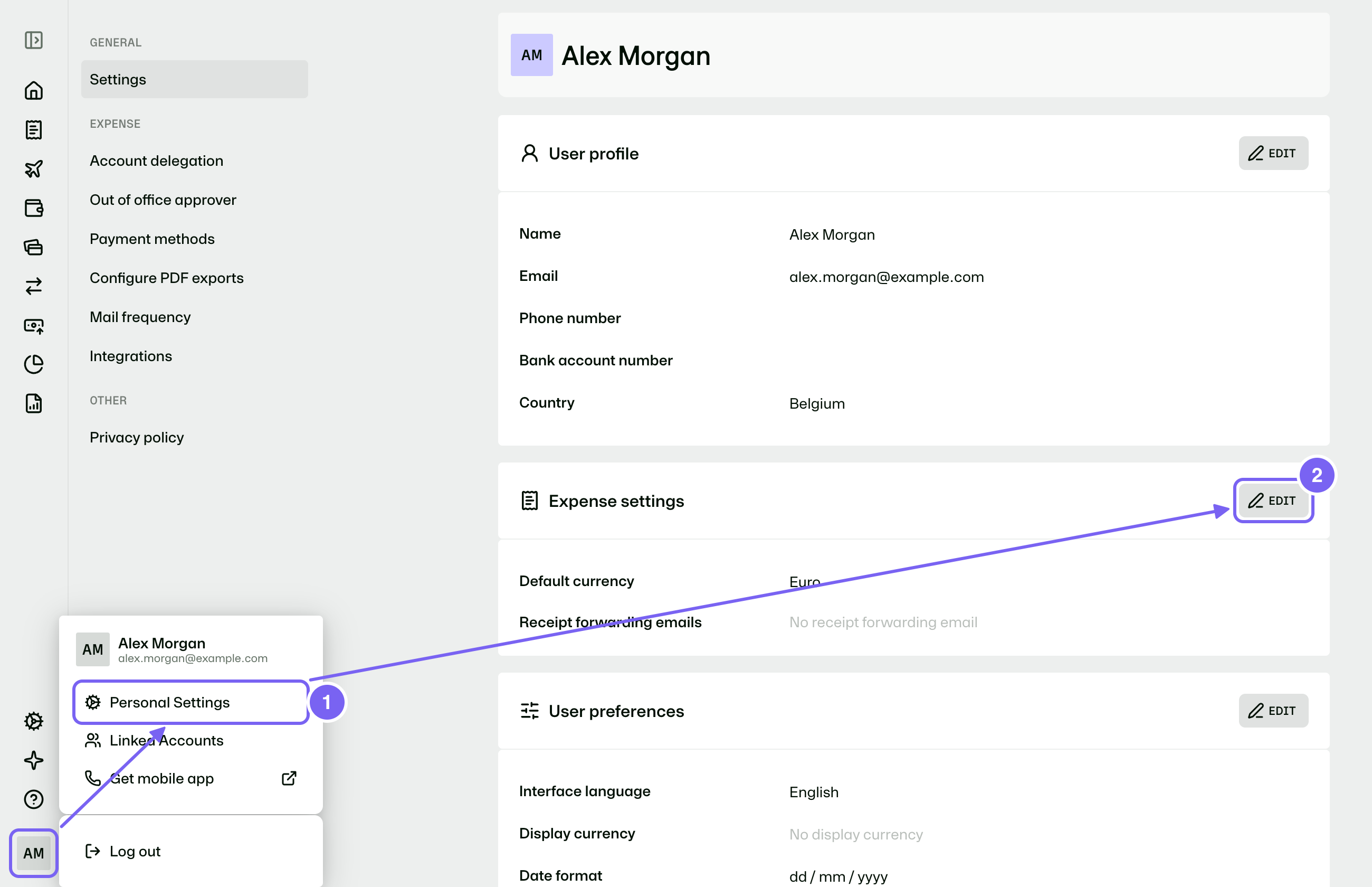The height and width of the screenshot is (887, 1372).
Task: Click the Belgium country value
Action: click(817, 404)
